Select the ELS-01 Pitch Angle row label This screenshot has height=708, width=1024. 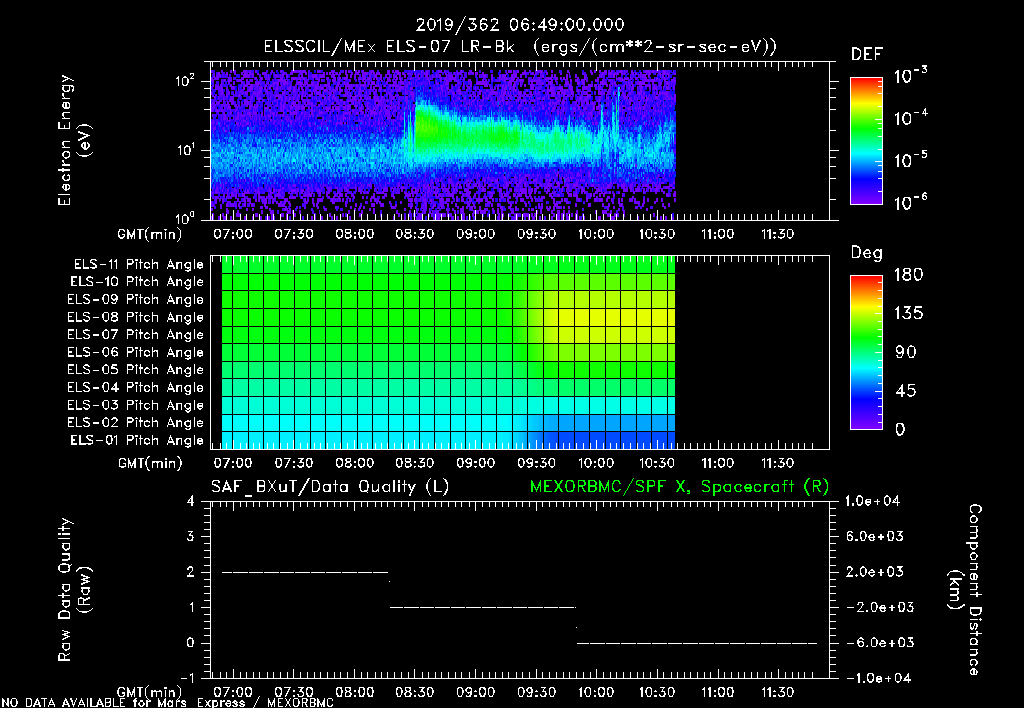[x=138, y=440]
